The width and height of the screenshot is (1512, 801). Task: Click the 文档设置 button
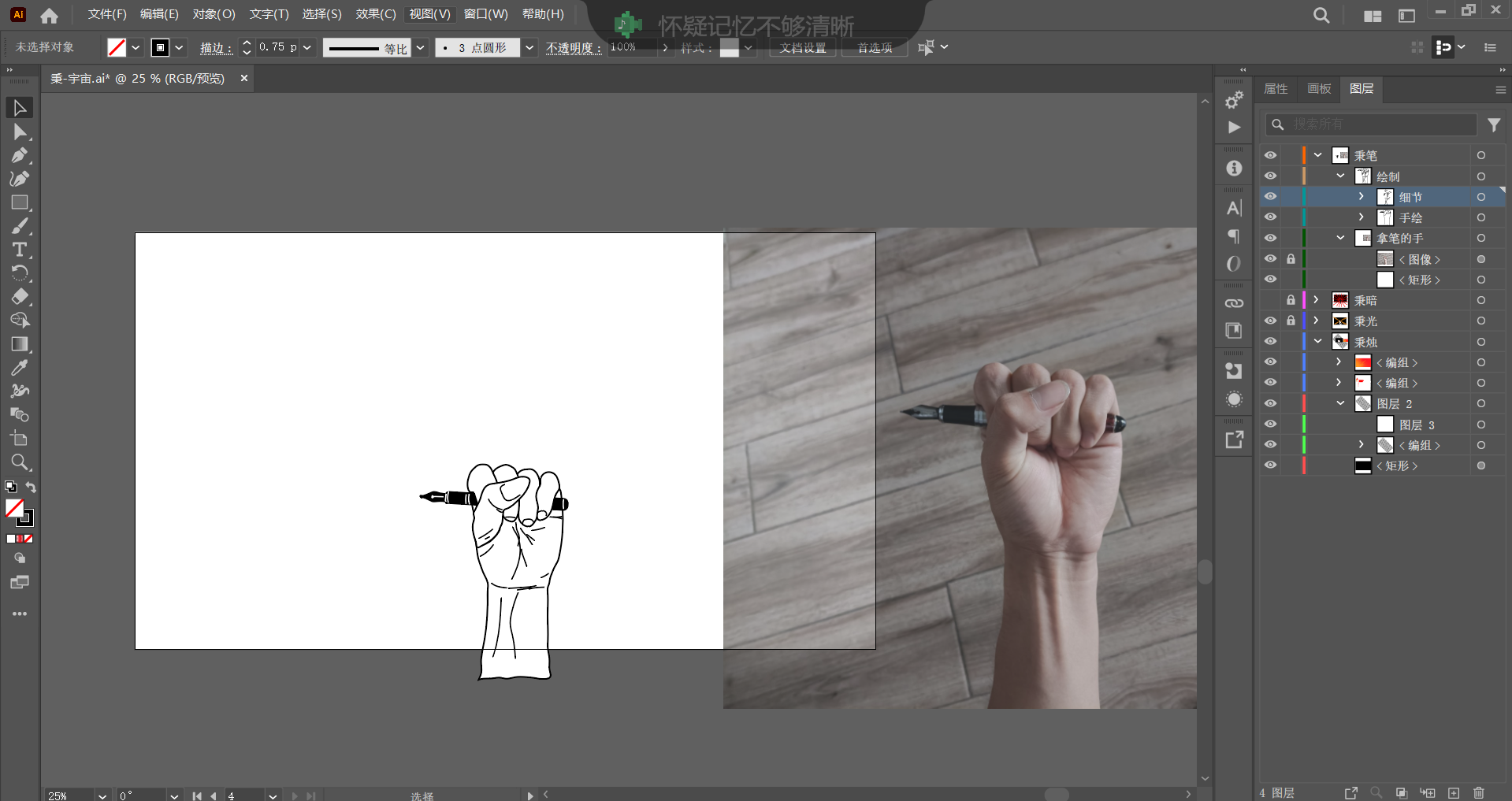coord(802,48)
